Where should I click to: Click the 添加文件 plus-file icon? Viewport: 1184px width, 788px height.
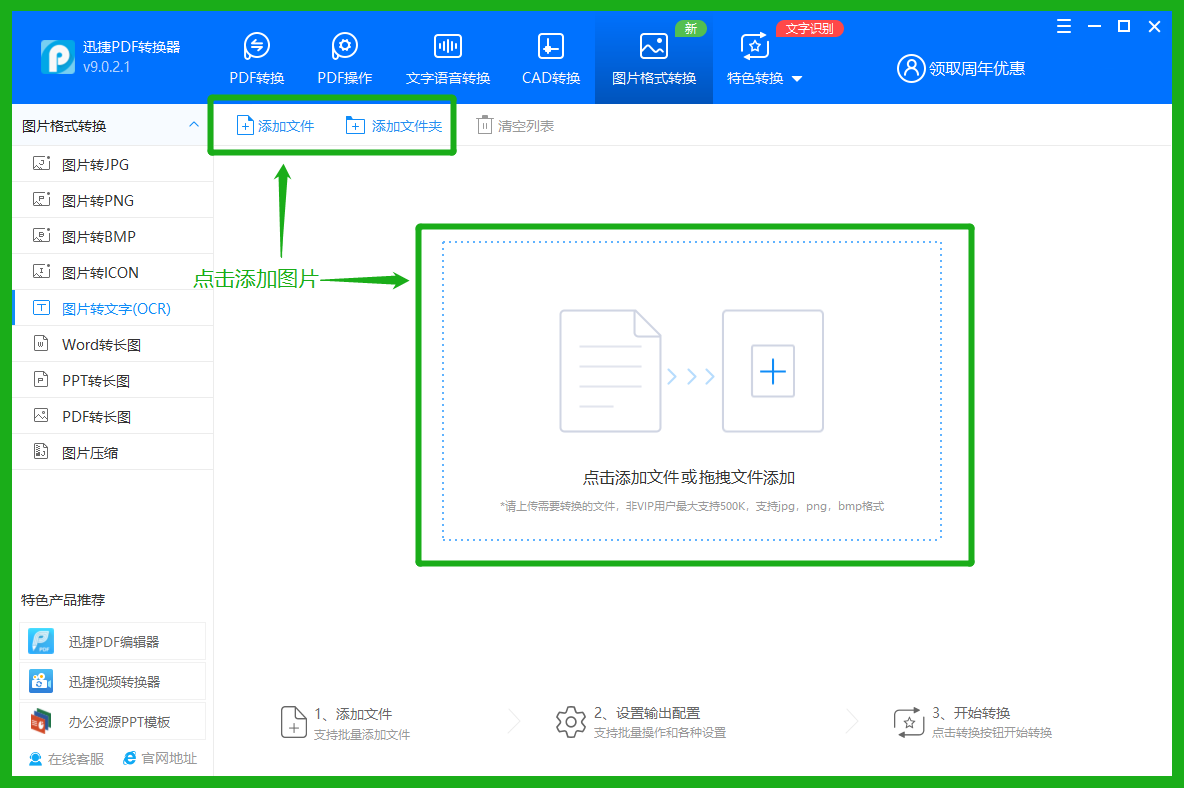245,125
